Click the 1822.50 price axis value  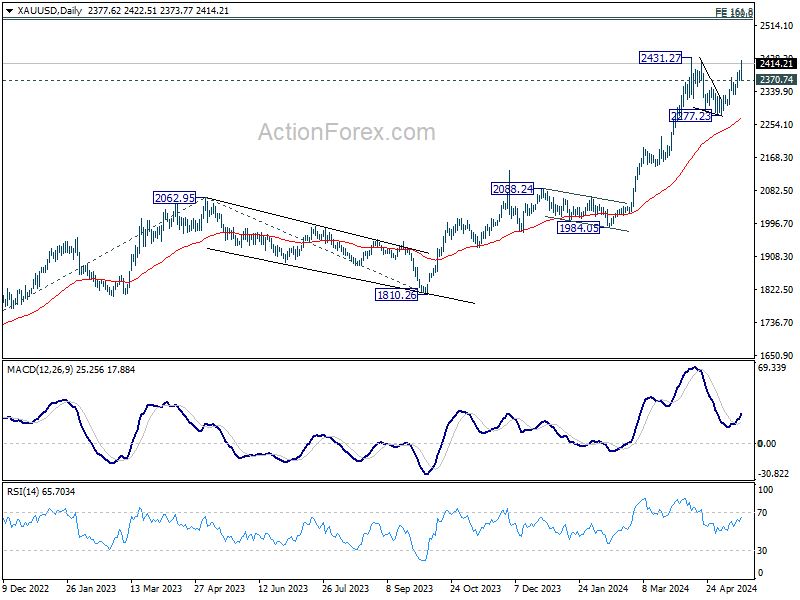pos(776,289)
